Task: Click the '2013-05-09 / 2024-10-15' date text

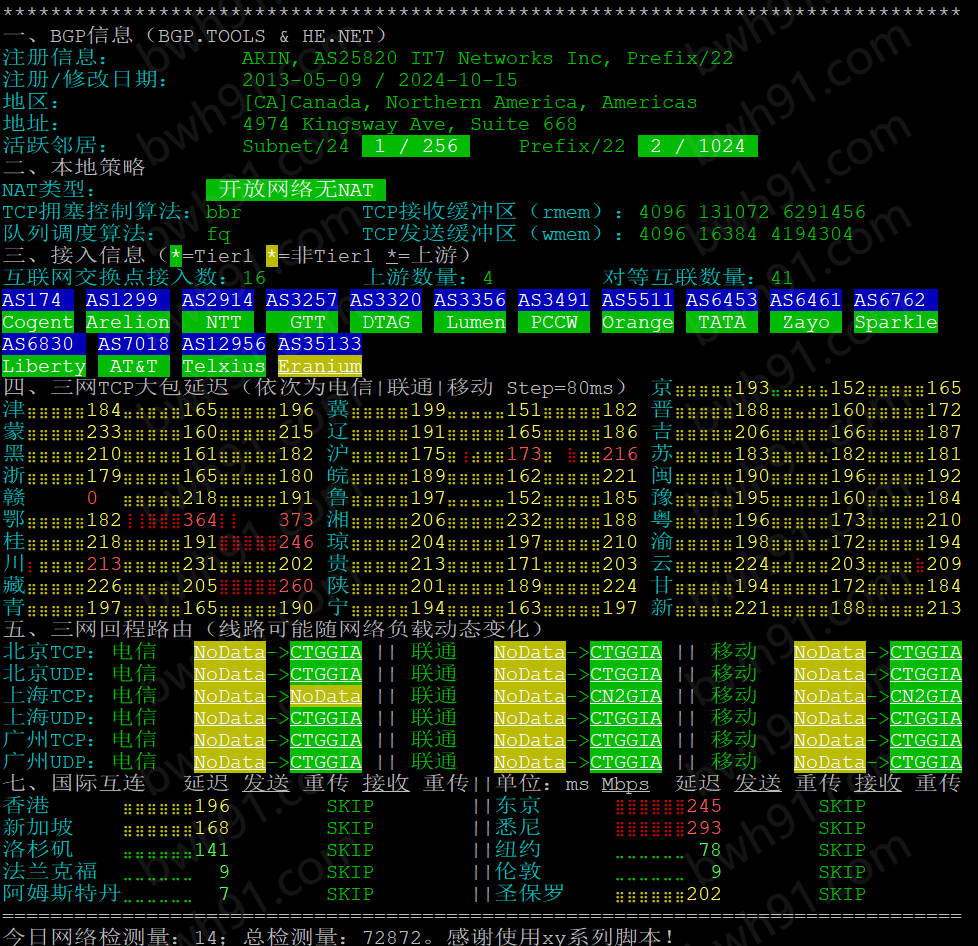Action: (380, 80)
